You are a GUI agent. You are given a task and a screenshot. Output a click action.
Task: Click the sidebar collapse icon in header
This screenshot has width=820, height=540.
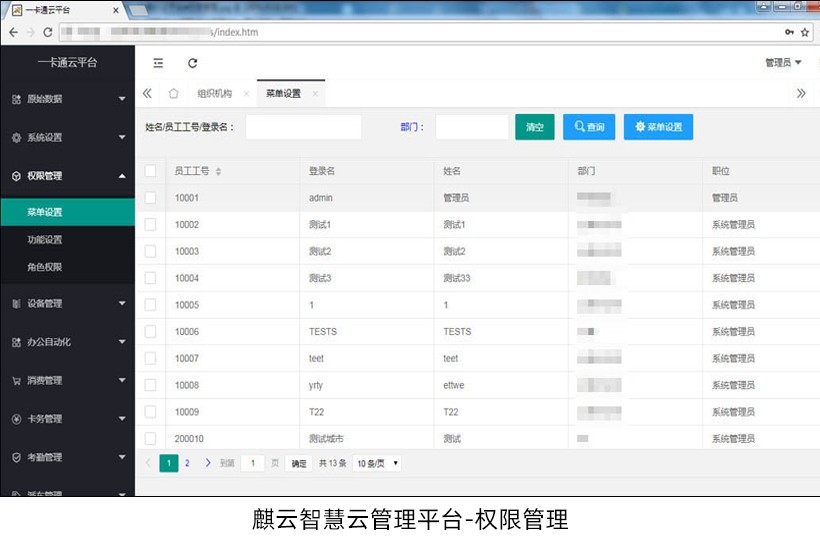click(158, 63)
